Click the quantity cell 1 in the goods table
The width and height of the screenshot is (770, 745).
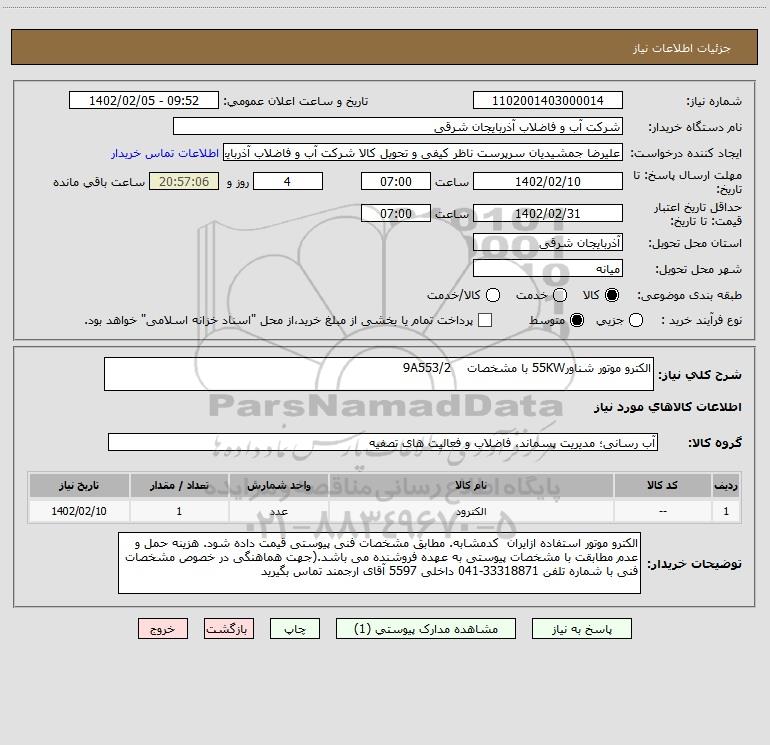[x=179, y=511]
